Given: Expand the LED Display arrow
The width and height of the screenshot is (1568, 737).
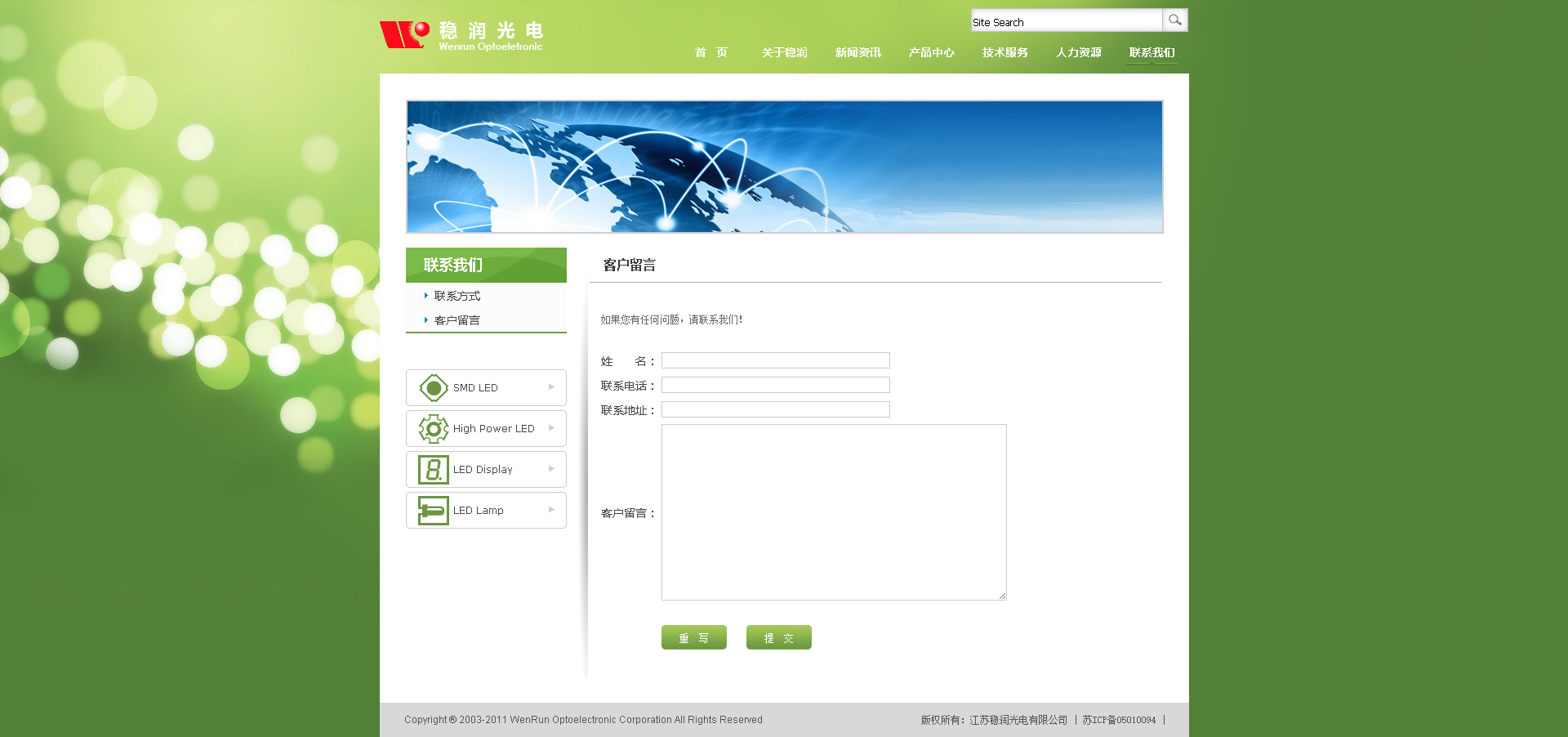Looking at the screenshot, I should 551,469.
